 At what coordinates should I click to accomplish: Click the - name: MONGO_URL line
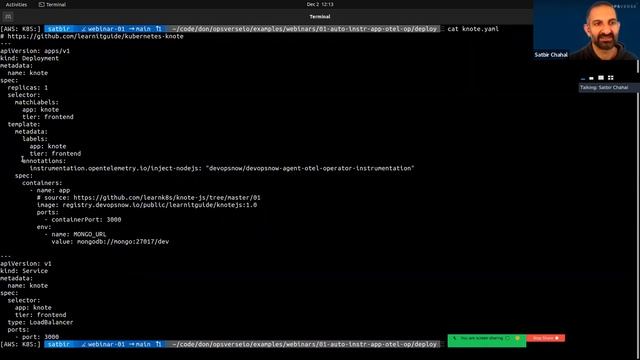pos(75,234)
